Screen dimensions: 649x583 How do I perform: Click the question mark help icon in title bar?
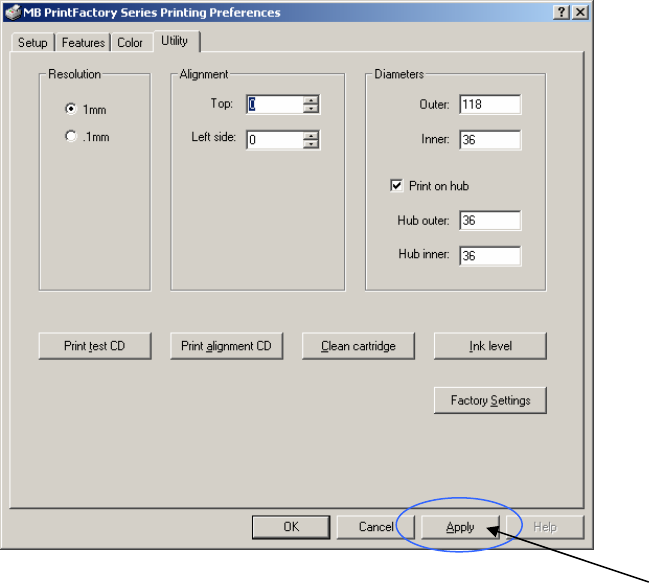coord(561,12)
